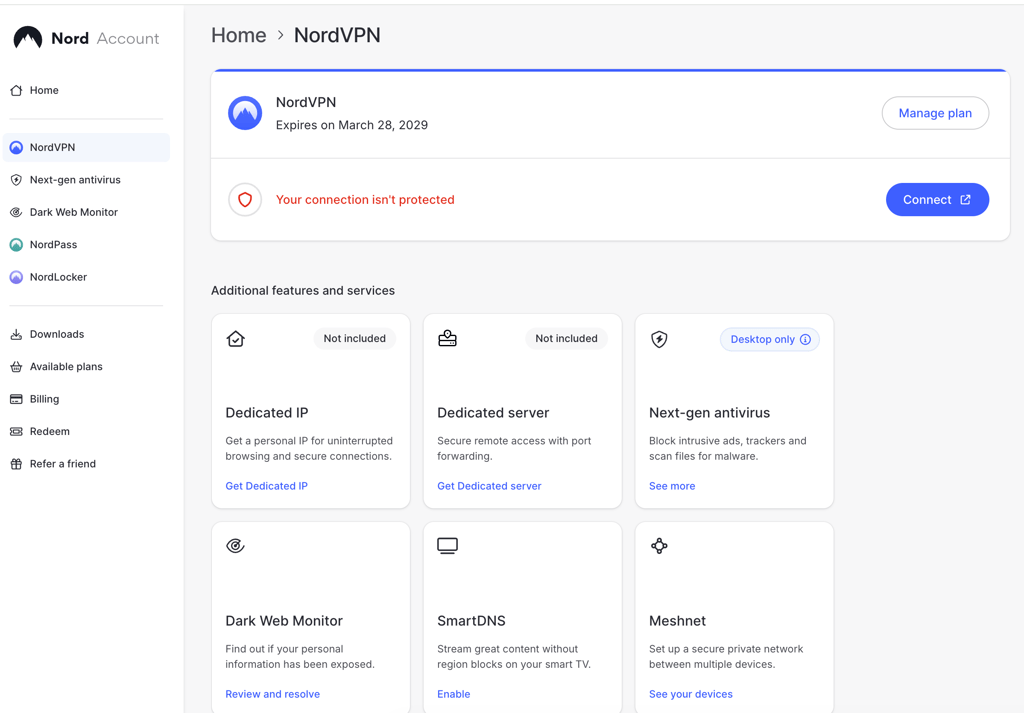Viewport: 1024px width, 713px height.
Task: Click the NordPass sidebar icon
Action: point(16,245)
